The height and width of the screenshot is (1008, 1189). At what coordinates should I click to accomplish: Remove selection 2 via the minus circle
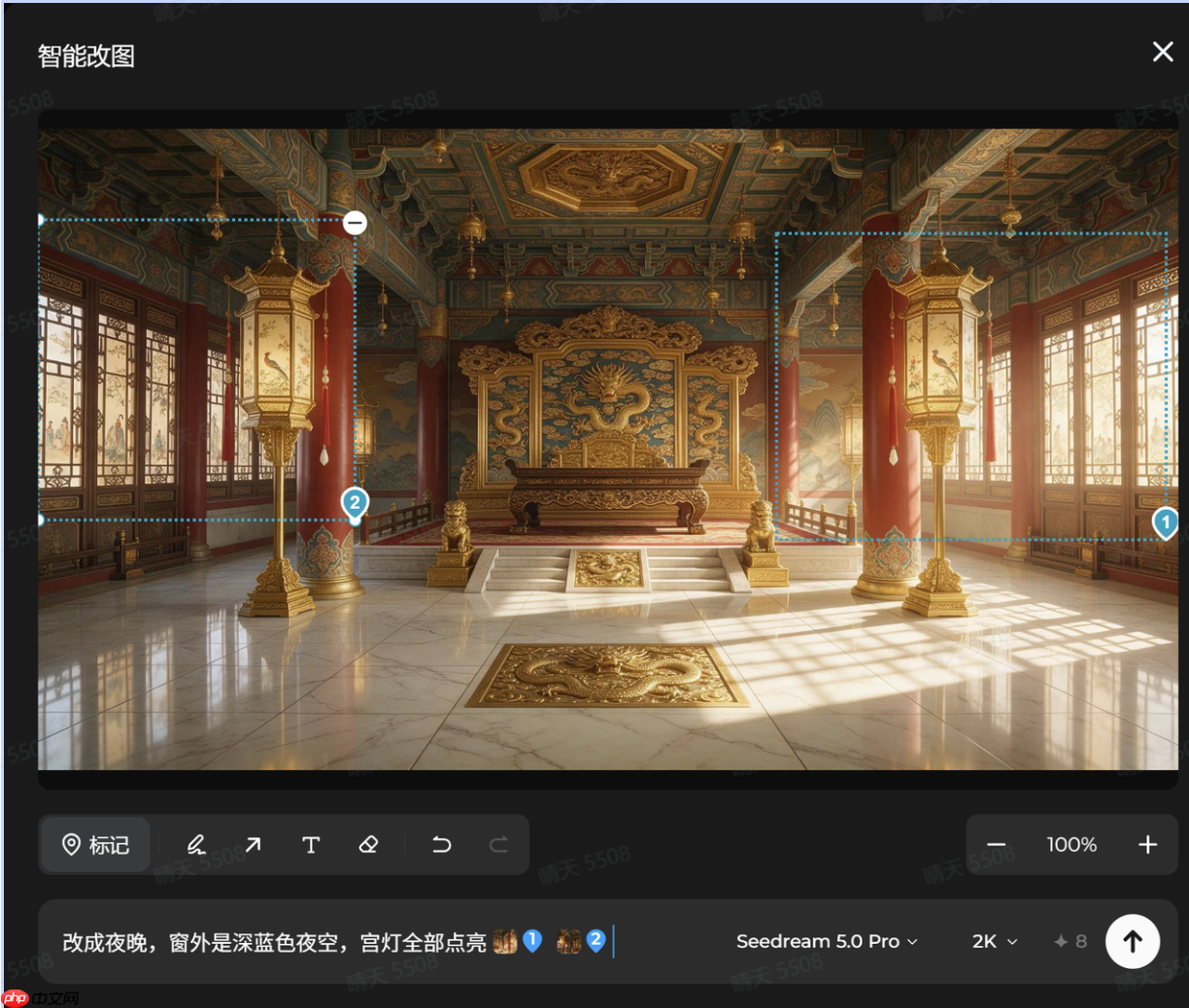(356, 223)
